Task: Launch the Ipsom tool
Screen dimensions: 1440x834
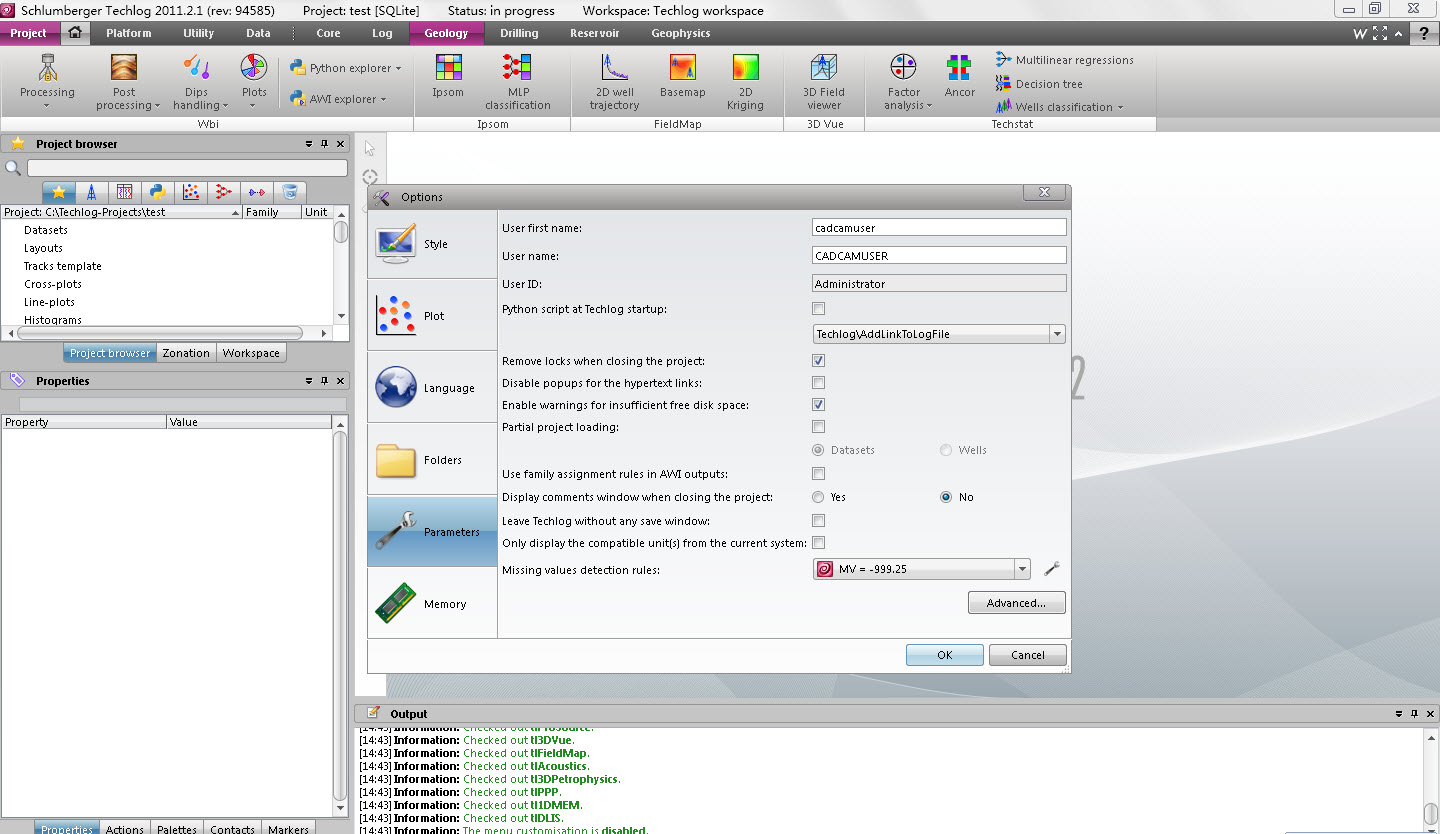Action: pos(448,76)
